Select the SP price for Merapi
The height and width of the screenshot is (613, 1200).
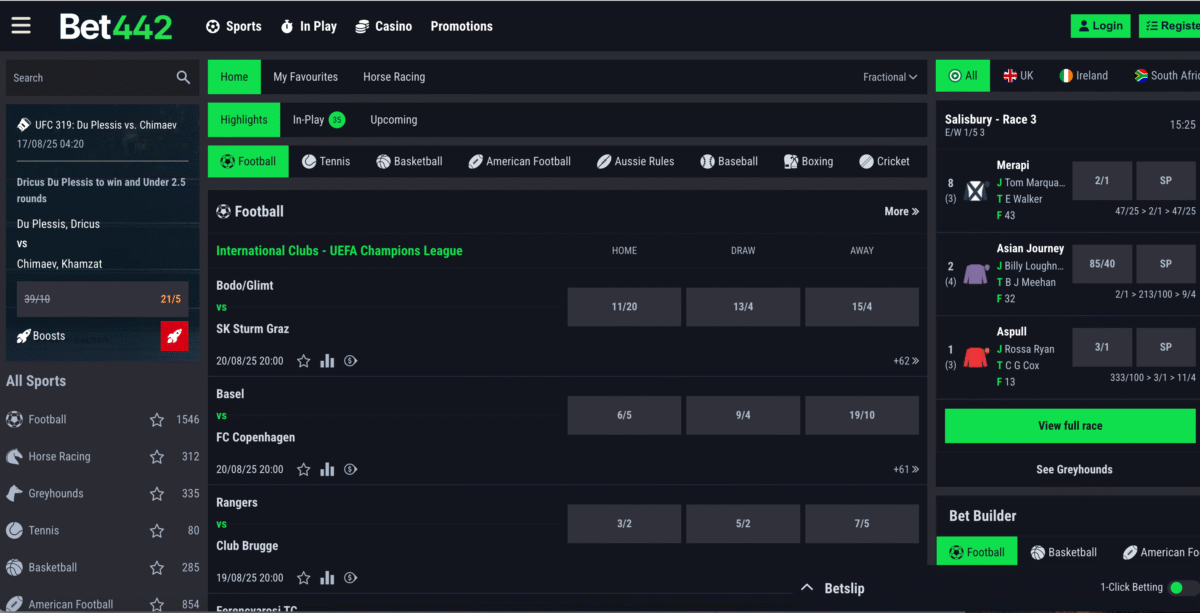[x=1166, y=181]
